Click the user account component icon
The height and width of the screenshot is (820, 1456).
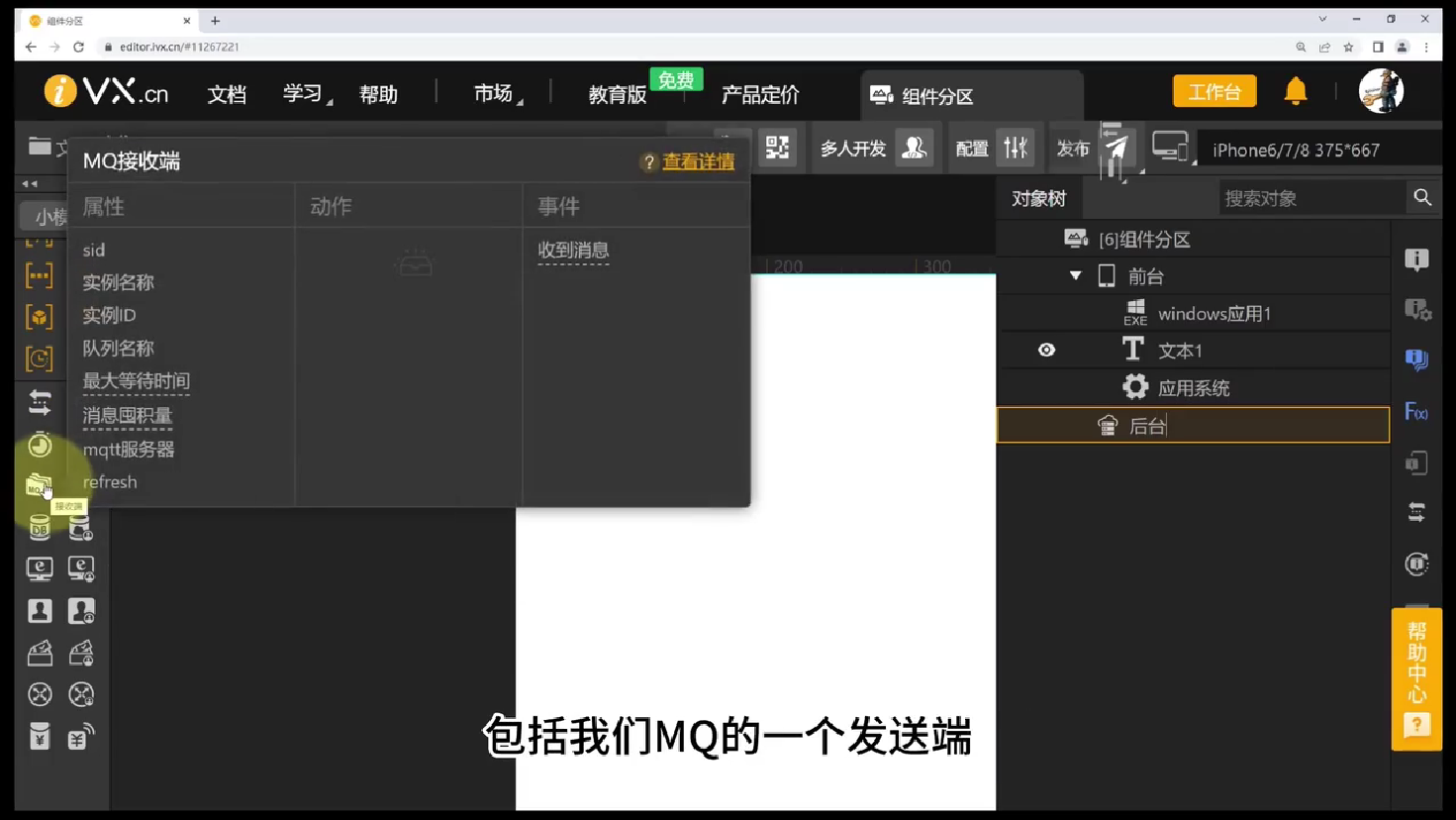pos(40,611)
